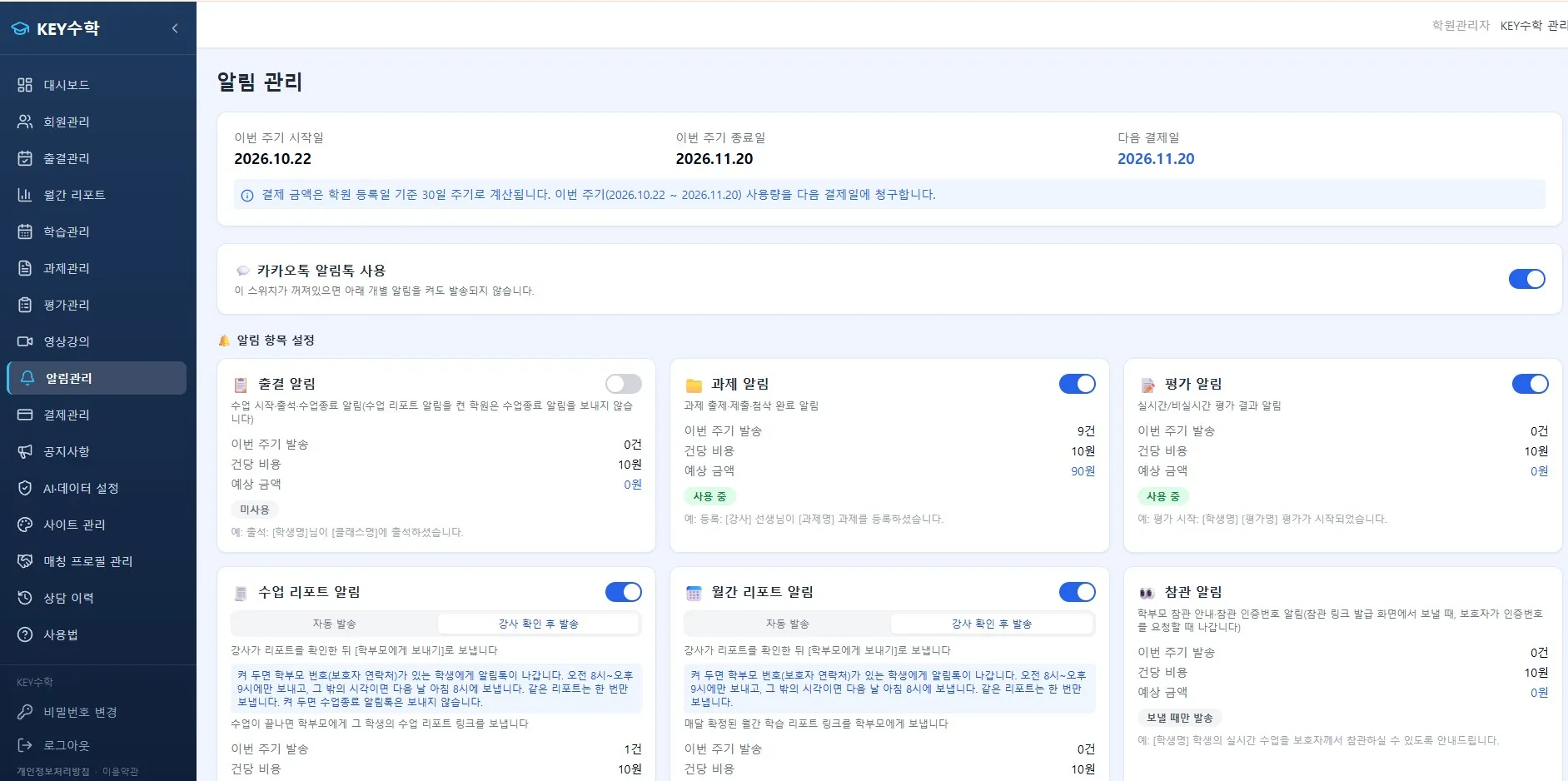Select 강사 확인 후 발송 in 수업 리포트 알림
The image size is (1568, 781).
point(538,624)
